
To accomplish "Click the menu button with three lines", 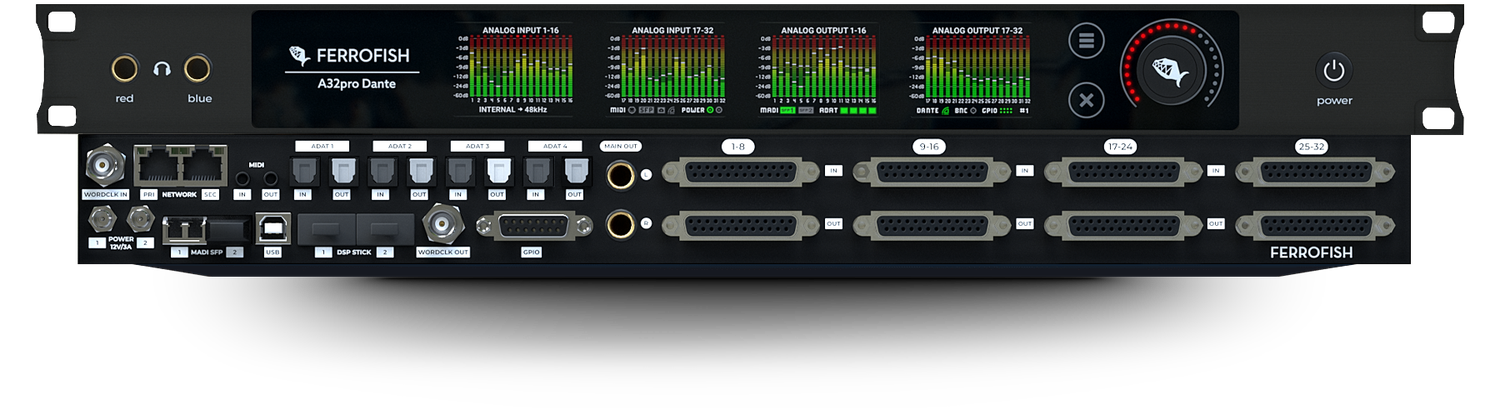I will (x=1085, y=42).
